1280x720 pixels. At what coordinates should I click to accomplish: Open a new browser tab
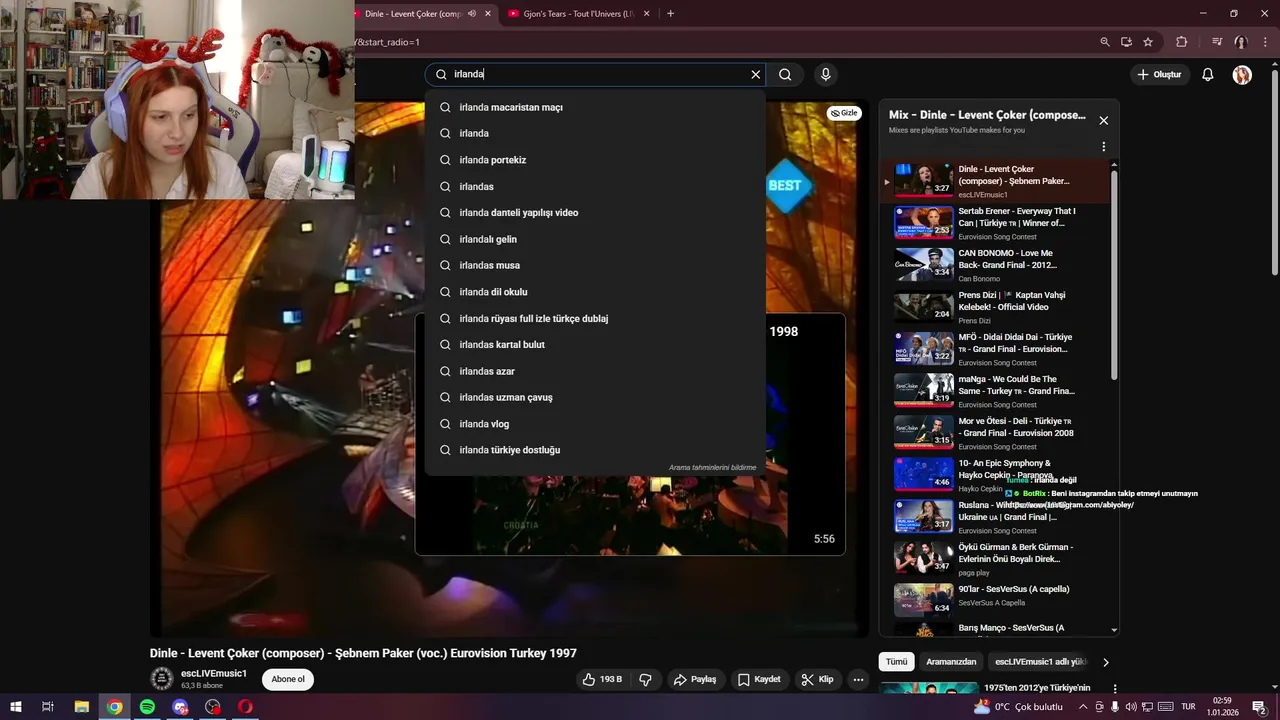pyautogui.click(x=670, y=14)
